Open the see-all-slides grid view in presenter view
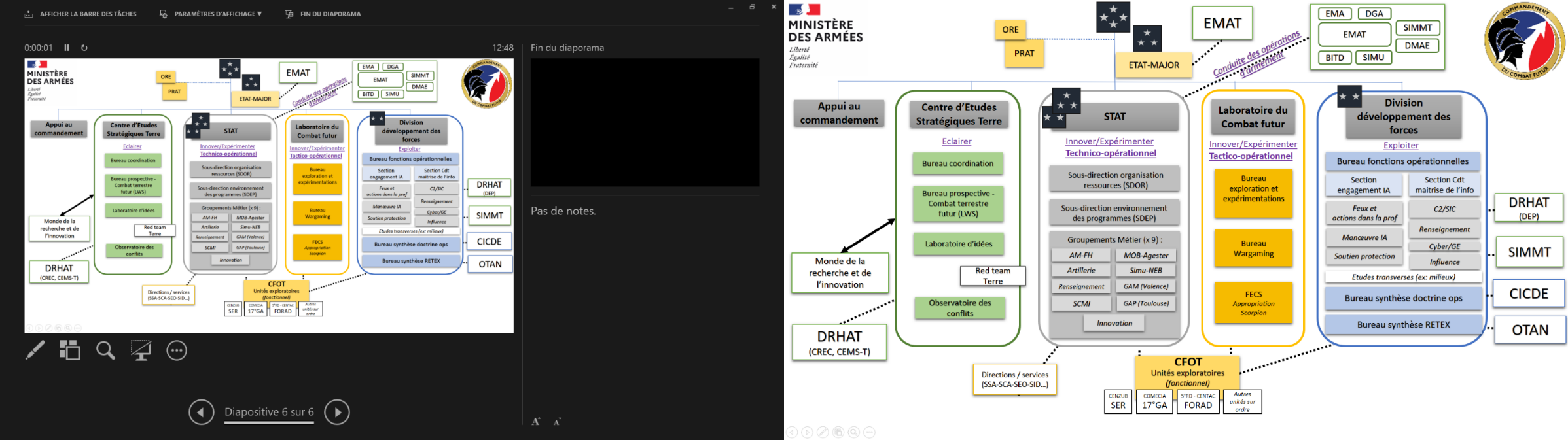The height and width of the screenshot is (440, 1568). tap(69, 350)
